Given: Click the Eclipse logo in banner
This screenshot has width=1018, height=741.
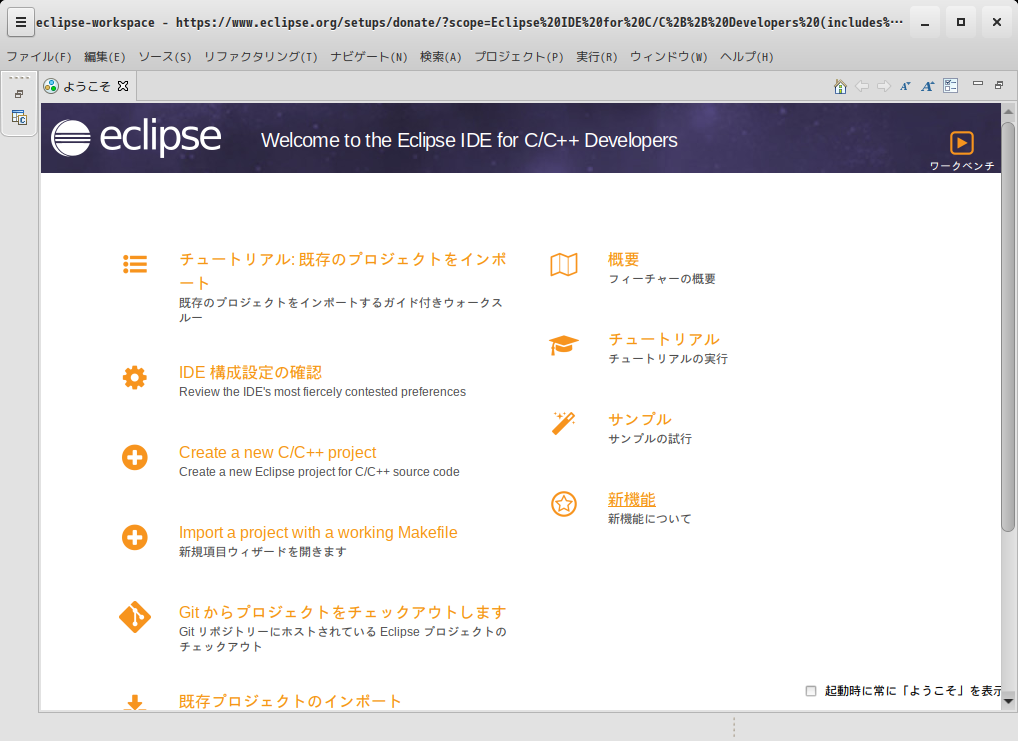Looking at the screenshot, I should [x=136, y=138].
